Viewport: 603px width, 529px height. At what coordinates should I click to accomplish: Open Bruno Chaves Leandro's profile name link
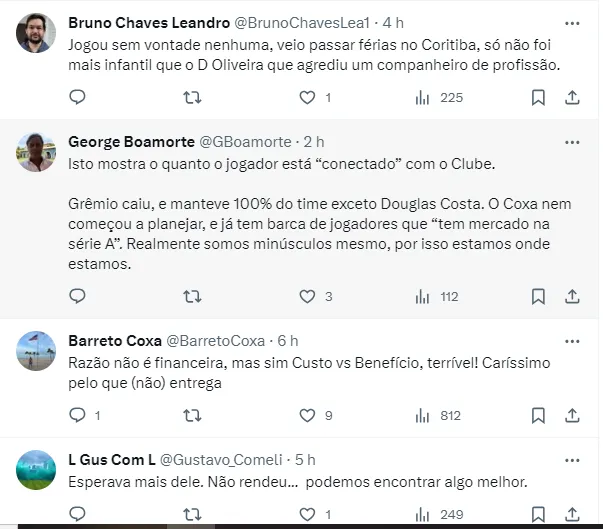[x=149, y=23]
